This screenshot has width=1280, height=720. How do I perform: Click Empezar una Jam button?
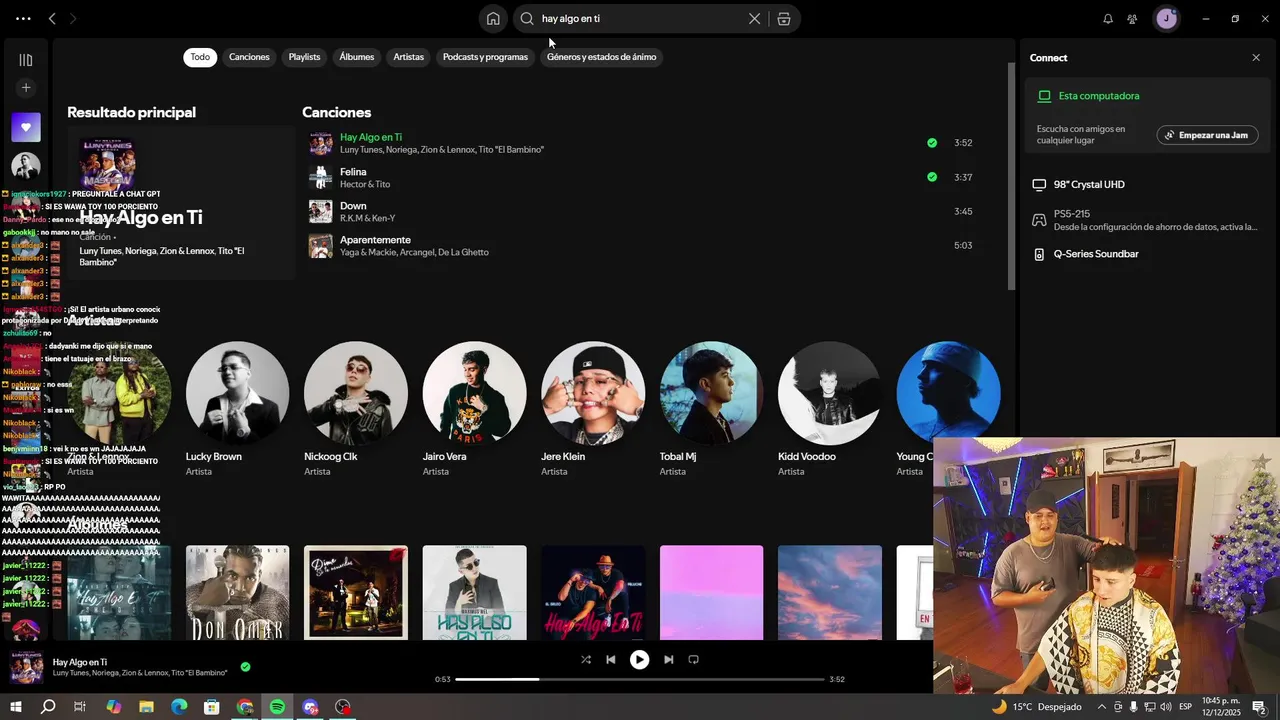pos(1207,135)
